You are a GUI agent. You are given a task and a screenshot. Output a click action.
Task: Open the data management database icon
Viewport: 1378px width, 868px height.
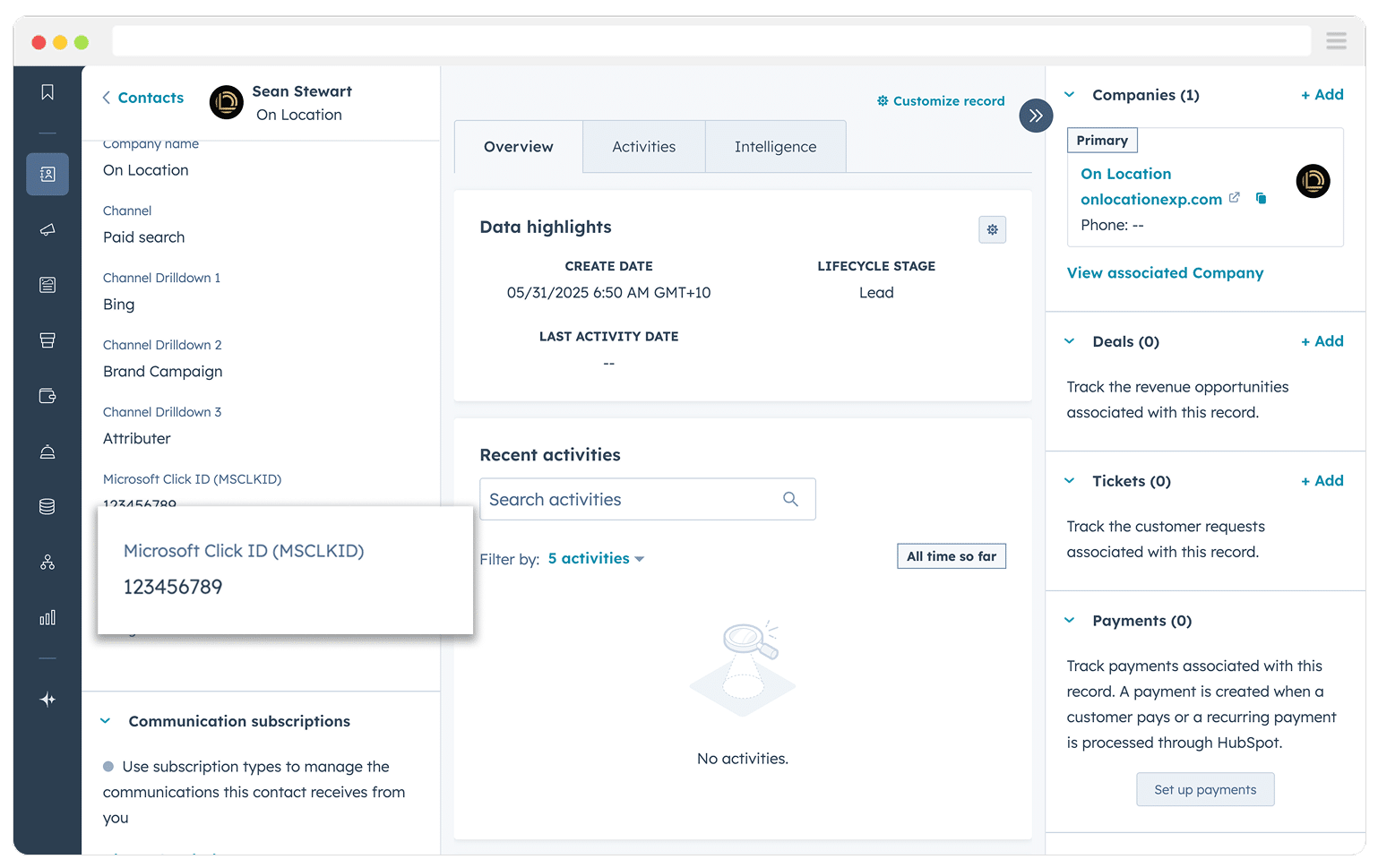tap(47, 507)
